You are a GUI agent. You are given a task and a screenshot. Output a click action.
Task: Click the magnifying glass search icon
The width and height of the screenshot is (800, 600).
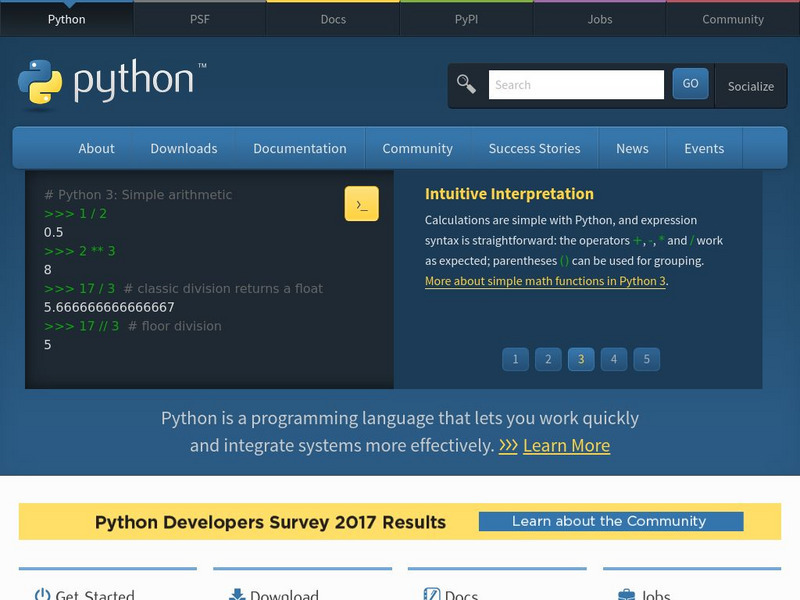point(467,84)
